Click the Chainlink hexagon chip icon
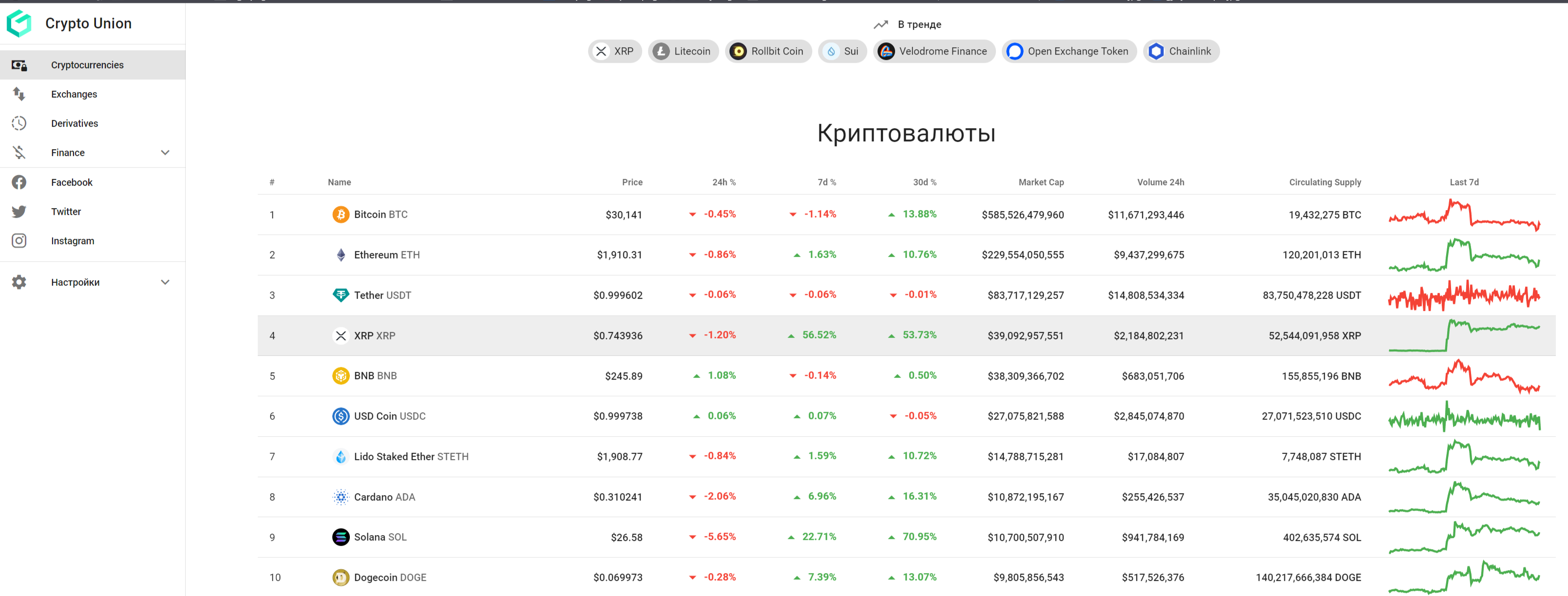 [x=1156, y=51]
